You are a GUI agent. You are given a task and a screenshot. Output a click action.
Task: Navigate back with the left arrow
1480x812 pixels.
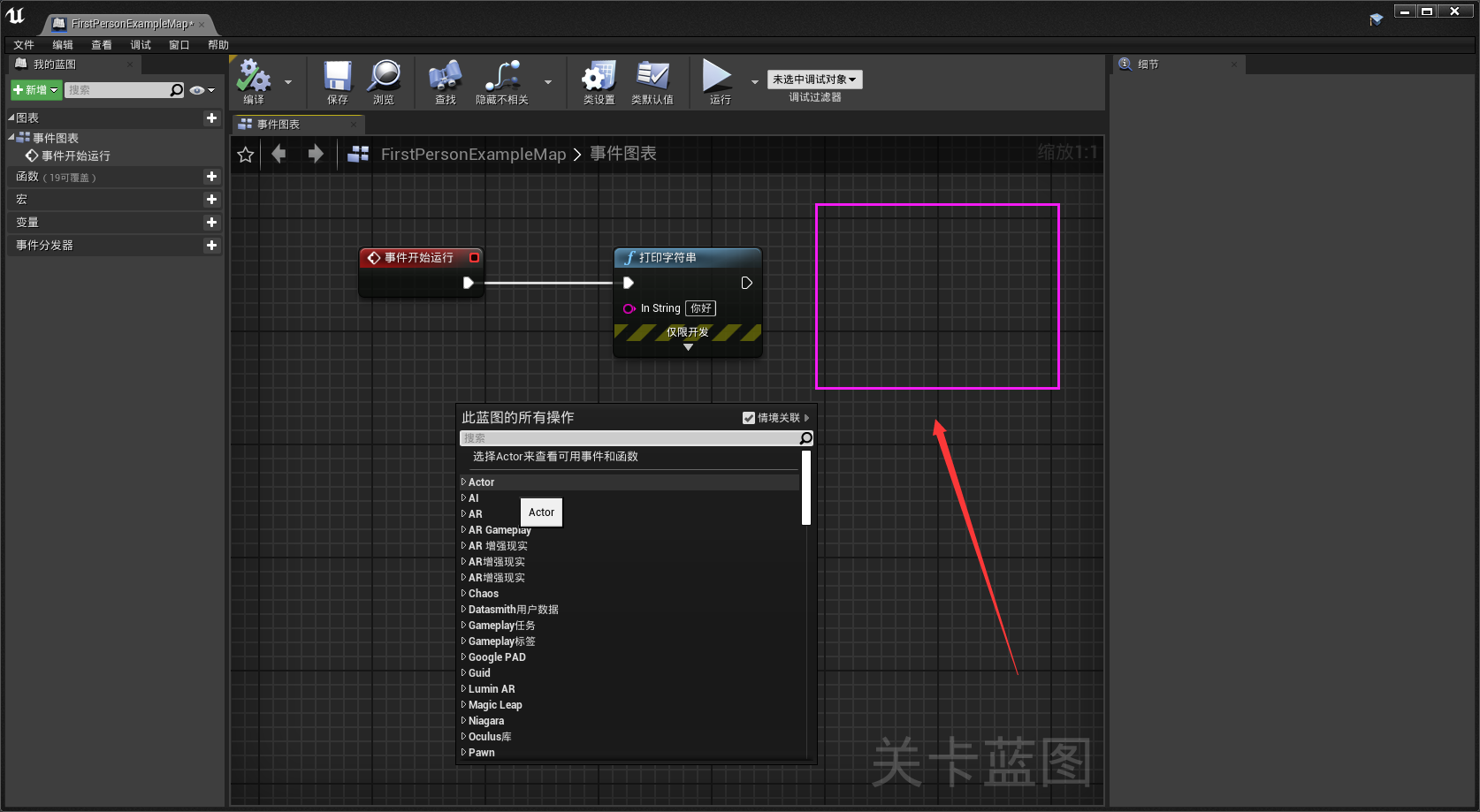(x=279, y=154)
